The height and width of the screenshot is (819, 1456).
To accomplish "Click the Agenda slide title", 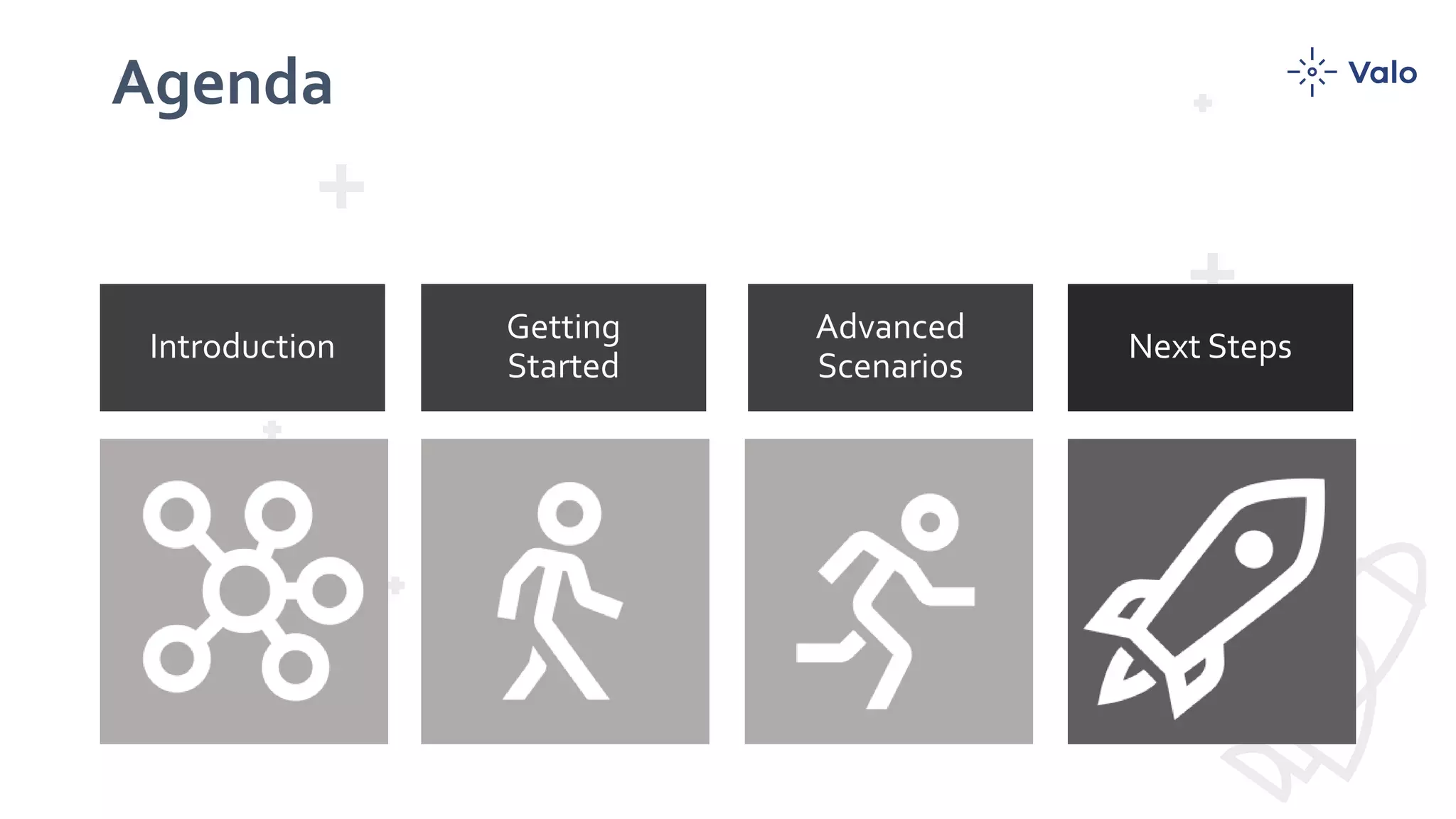I will tap(223, 84).
